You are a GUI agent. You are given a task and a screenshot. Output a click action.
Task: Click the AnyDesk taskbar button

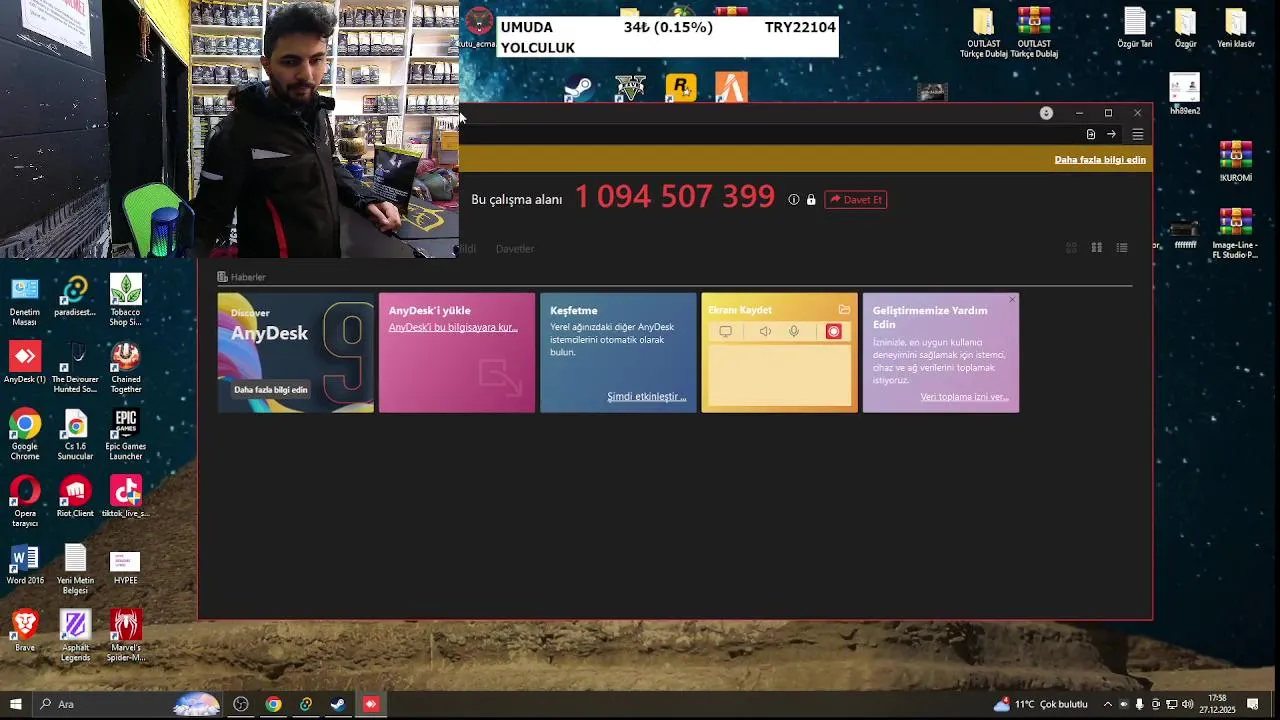371,704
